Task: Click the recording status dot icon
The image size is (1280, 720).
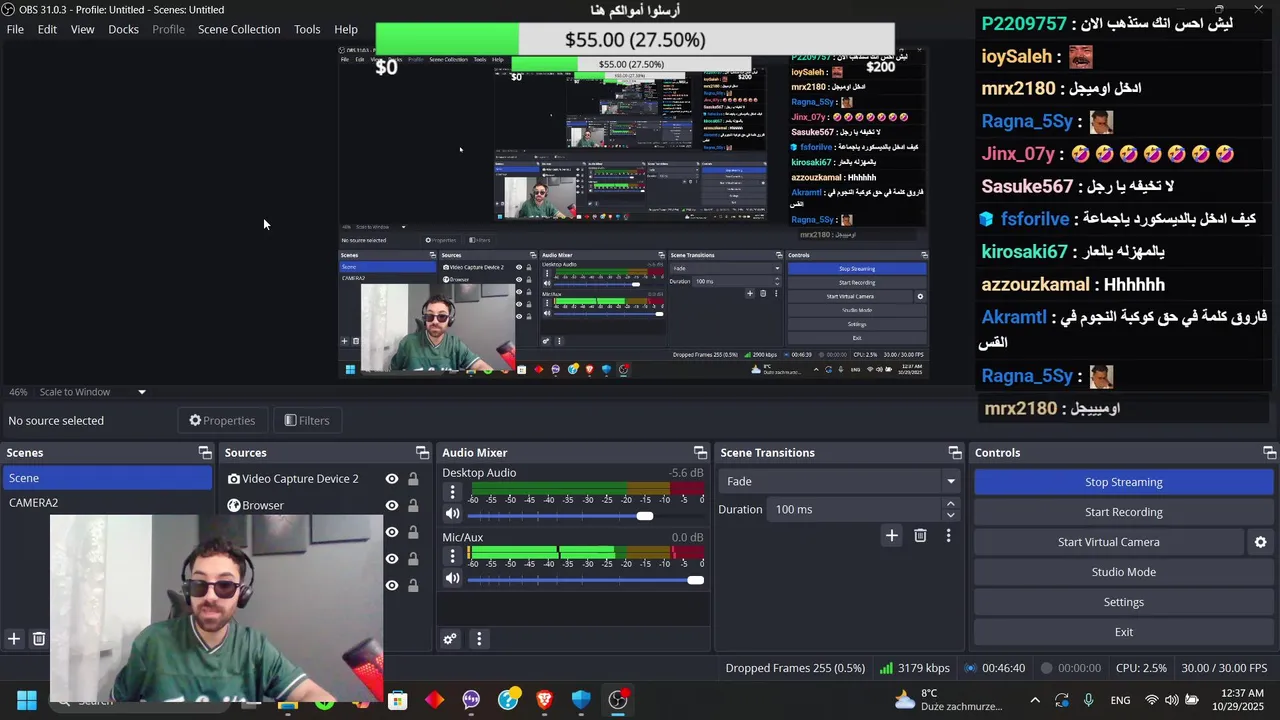Action: click(x=1047, y=668)
